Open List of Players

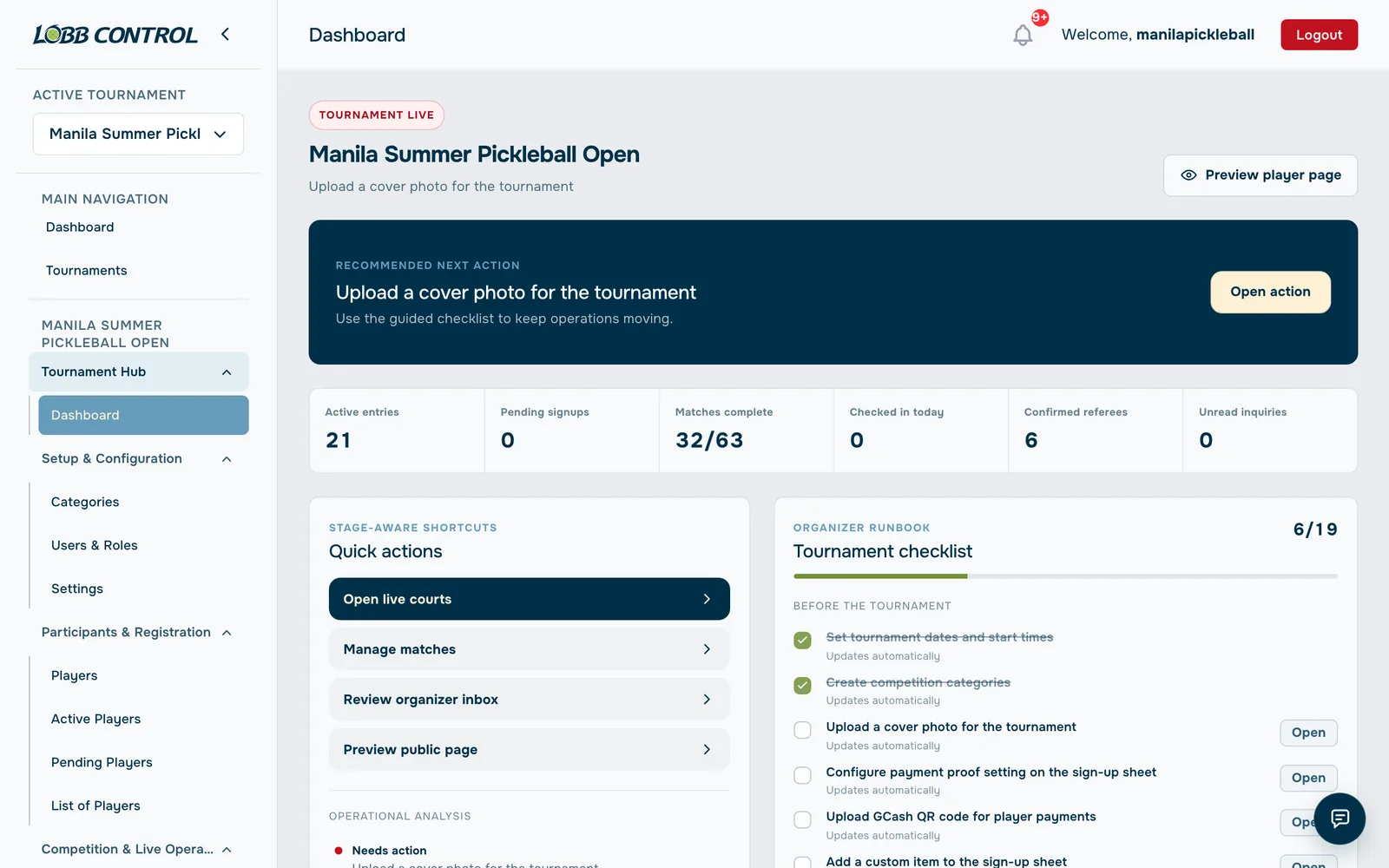pyautogui.click(x=95, y=806)
